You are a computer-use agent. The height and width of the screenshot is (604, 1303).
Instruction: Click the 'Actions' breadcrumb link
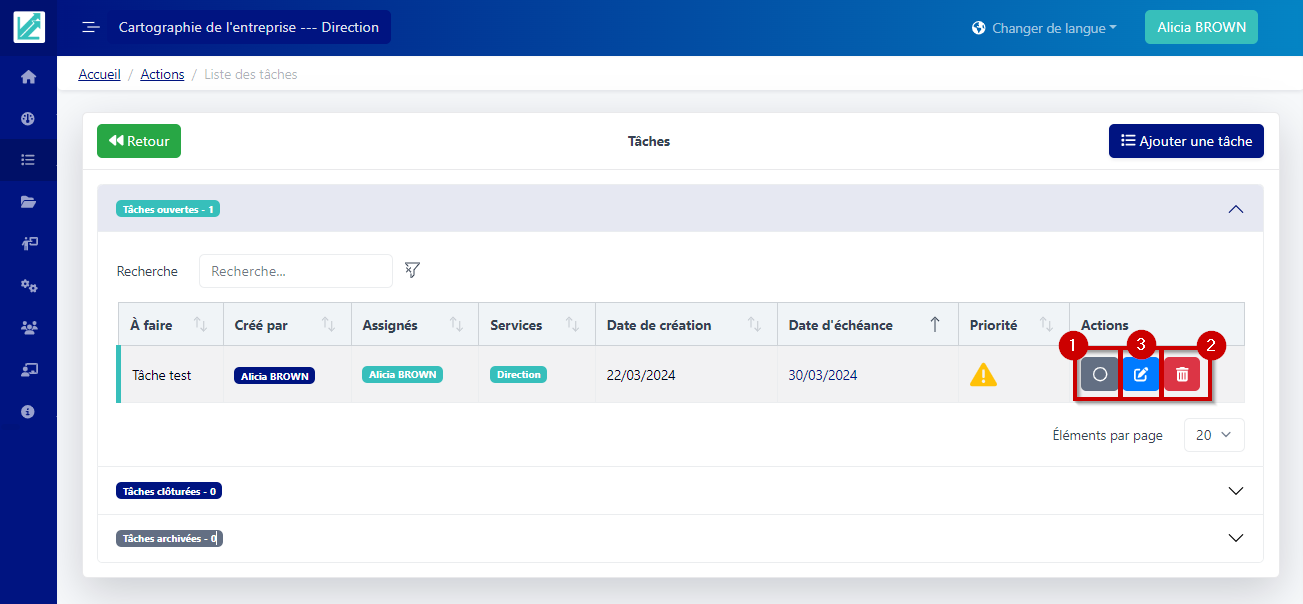click(x=162, y=74)
